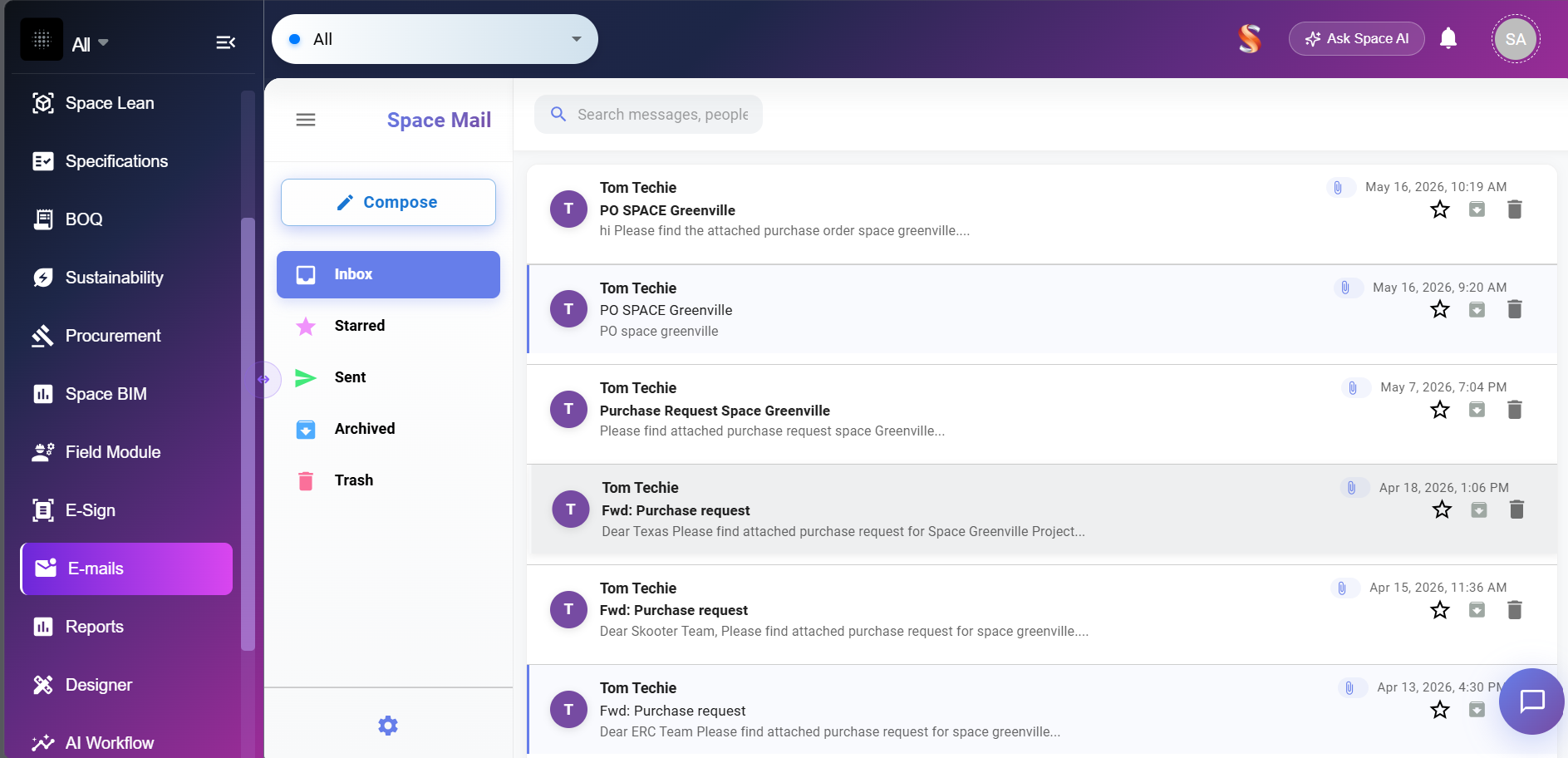This screenshot has height=758, width=1568.
Task: Star the Apr 13 Fwd: Purchase request email
Action: click(1440, 710)
